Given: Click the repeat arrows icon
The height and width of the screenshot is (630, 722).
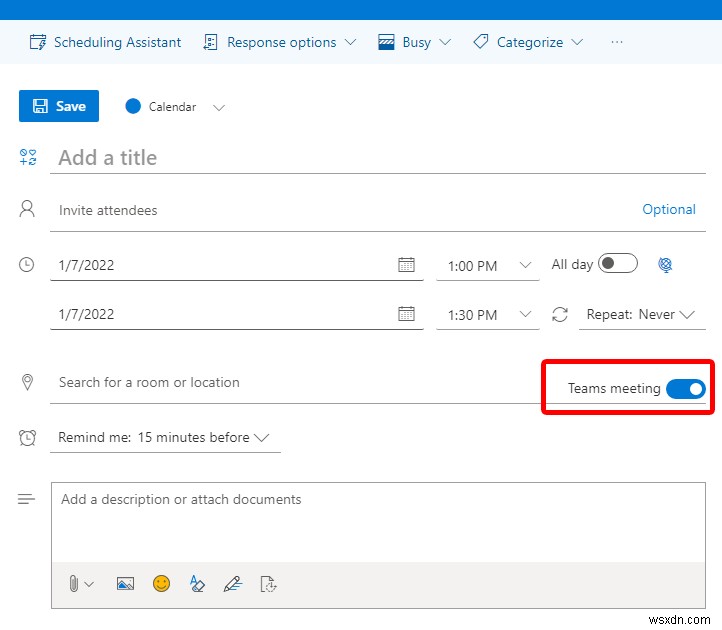Looking at the screenshot, I should (x=559, y=315).
